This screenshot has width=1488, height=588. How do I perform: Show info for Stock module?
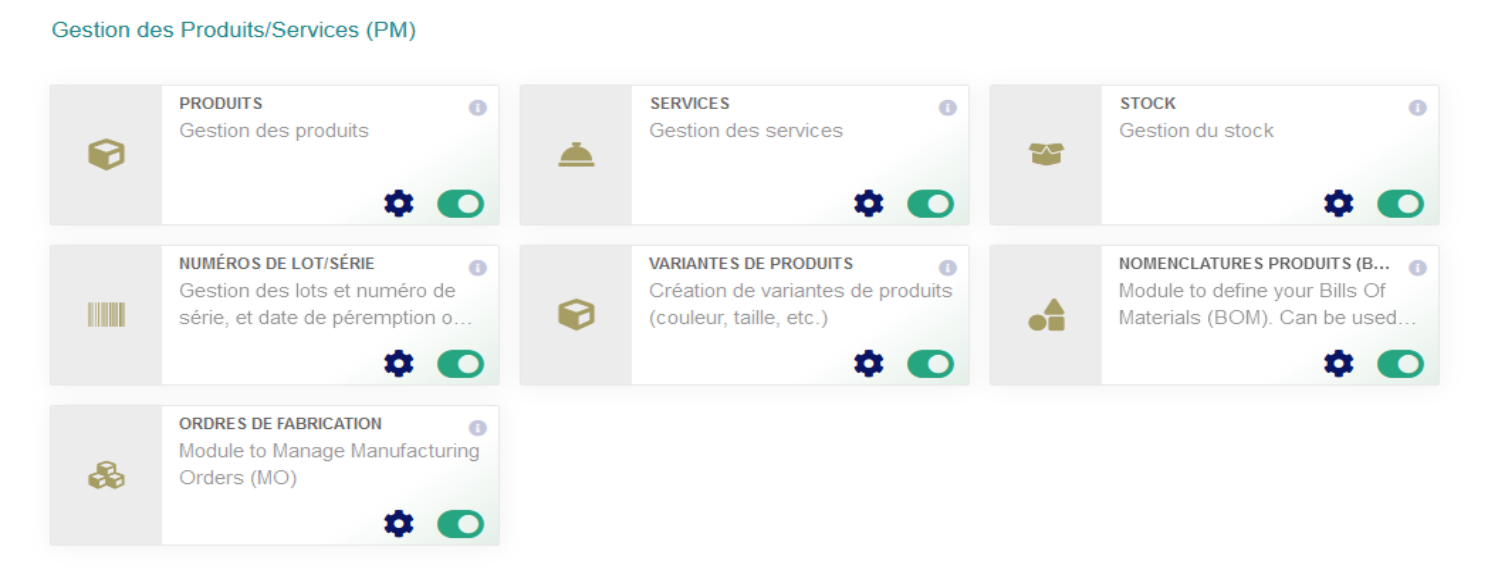pyautogui.click(x=1418, y=108)
